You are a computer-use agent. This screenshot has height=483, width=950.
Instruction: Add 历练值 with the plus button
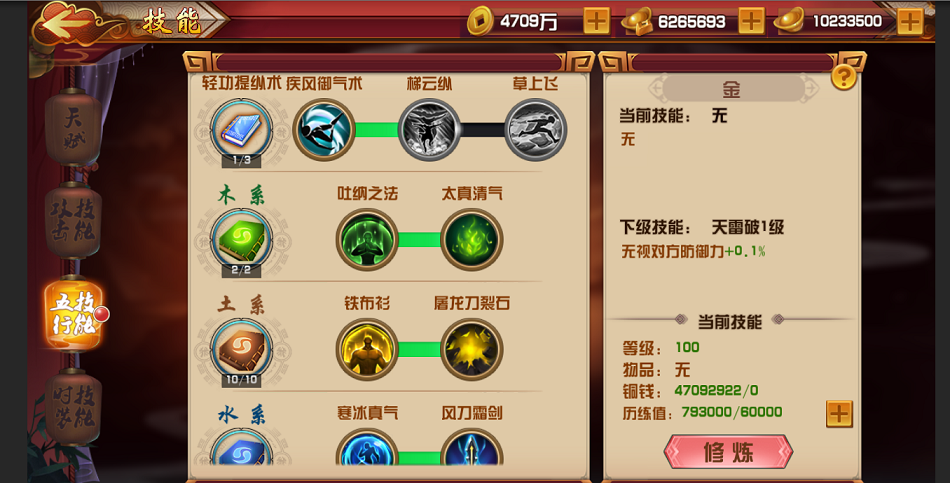pos(839,414)
